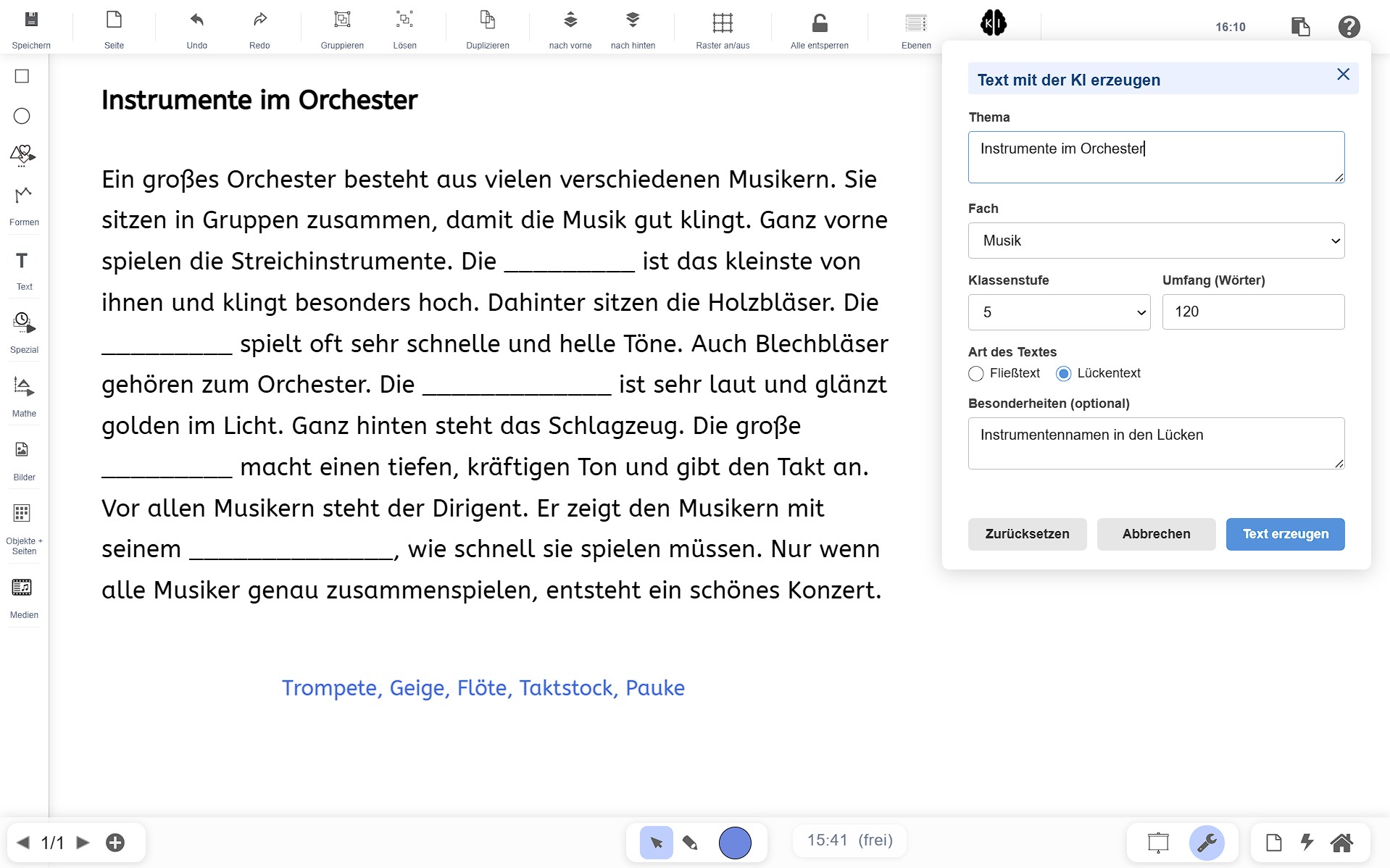Close the Text mit der KI dialog
1390x868 pixels.
(1343, 74)
